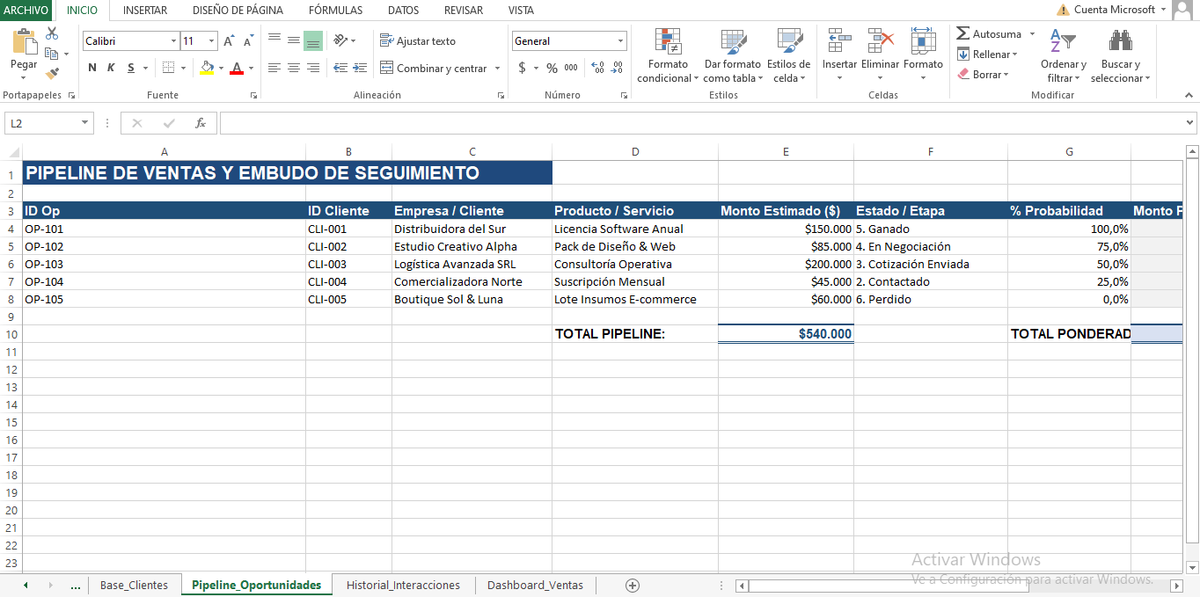
Task: Open the ARCHIVO menu
Action: [x=25, y=10]
